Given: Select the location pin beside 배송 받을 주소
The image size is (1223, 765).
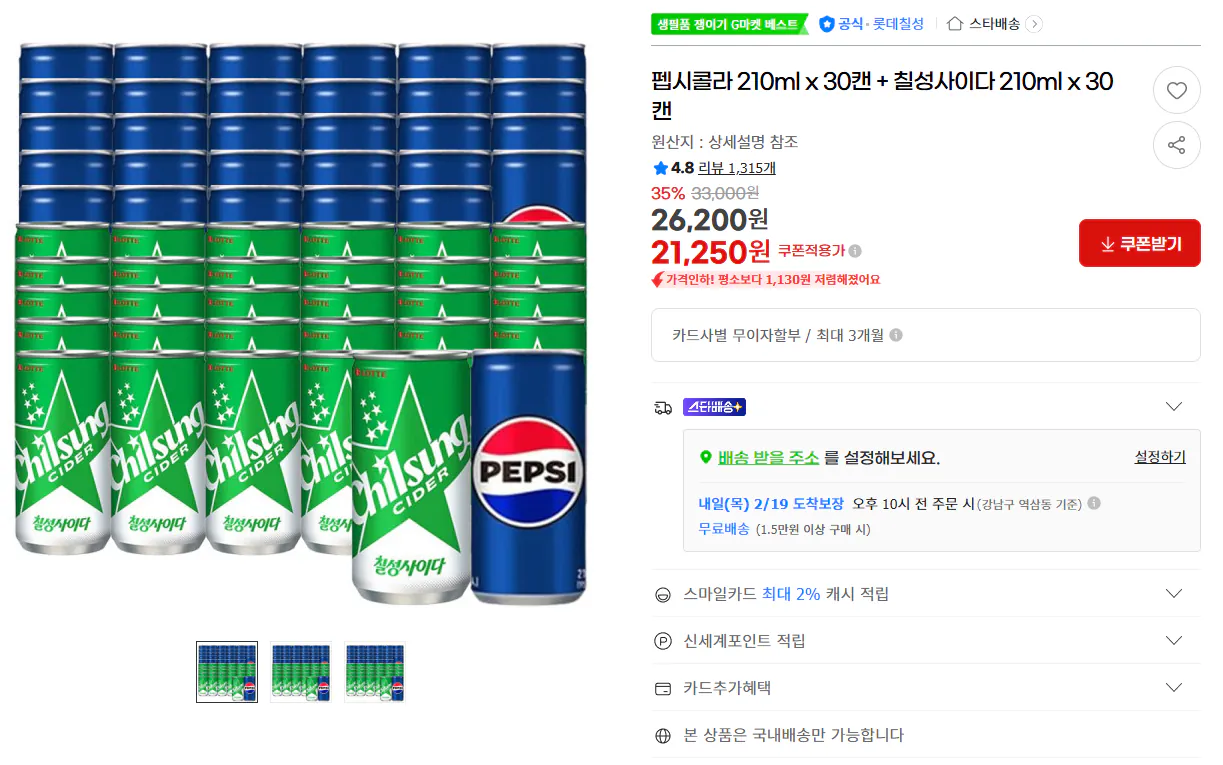Looking at the screenshot, I should point(706,457).
